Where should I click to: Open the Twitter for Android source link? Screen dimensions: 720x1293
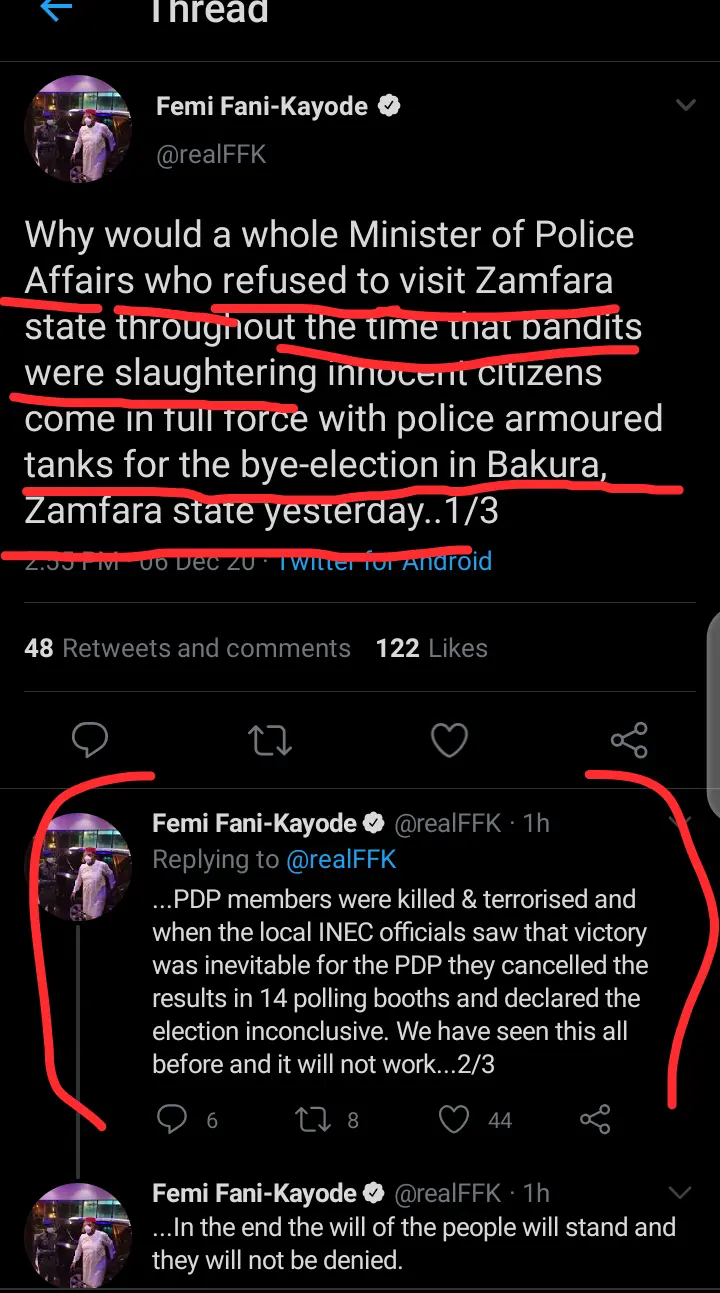[385, 561]
